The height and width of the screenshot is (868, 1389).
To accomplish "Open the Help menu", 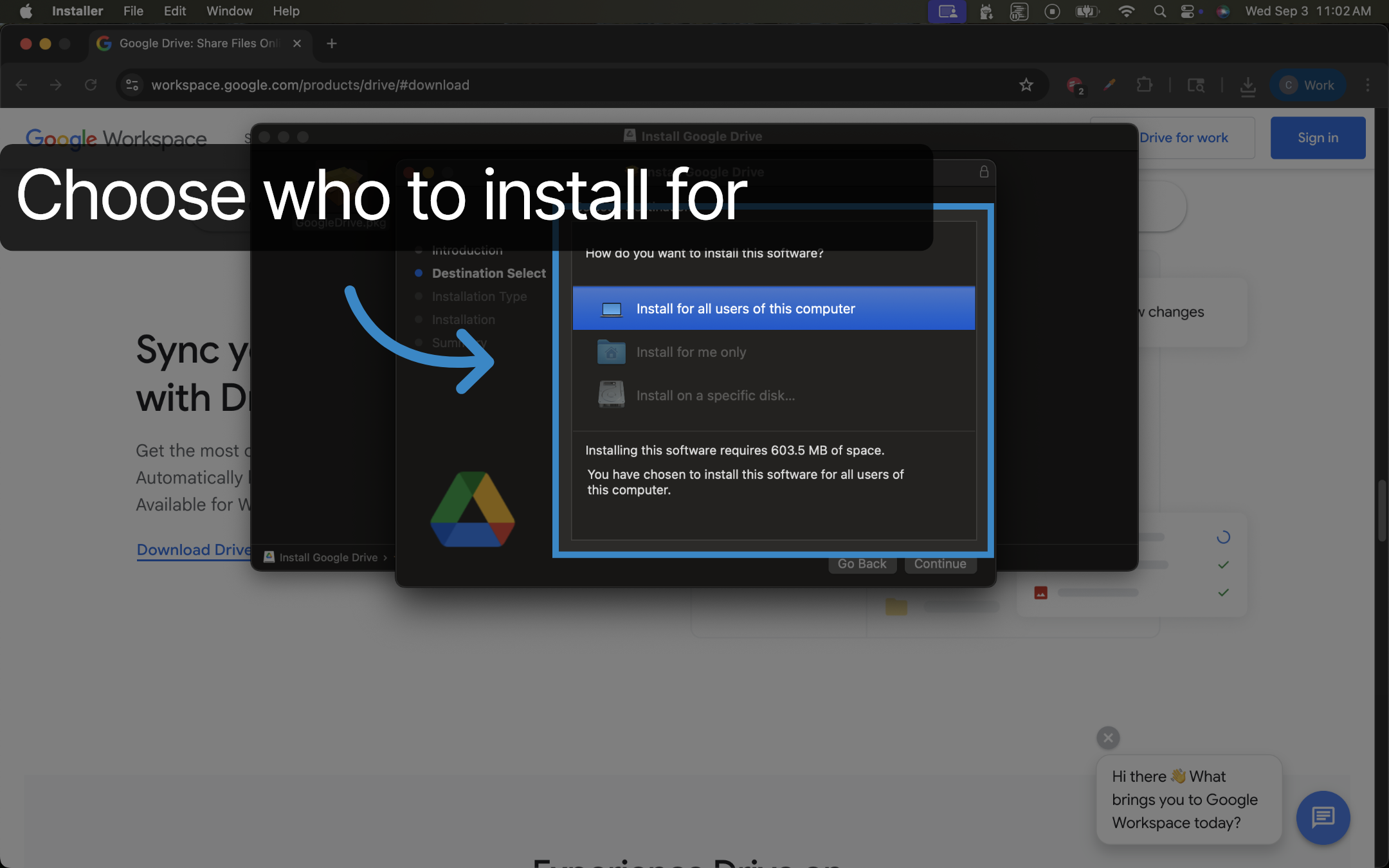I will 286,11.
